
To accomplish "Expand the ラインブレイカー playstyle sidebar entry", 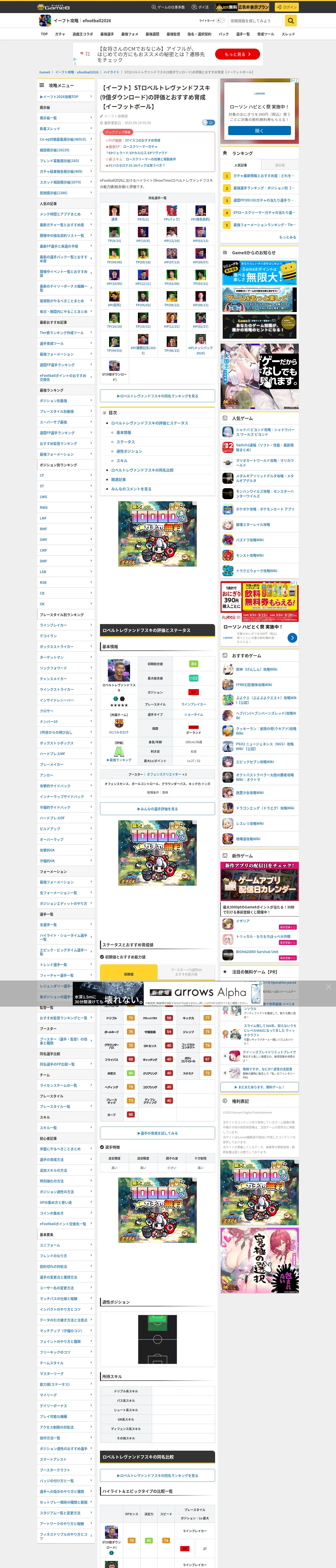I will pyautogui.click(x=66, y=625).
